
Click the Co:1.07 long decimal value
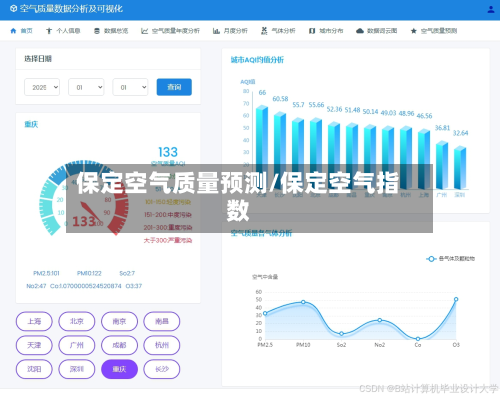[86, 286]
